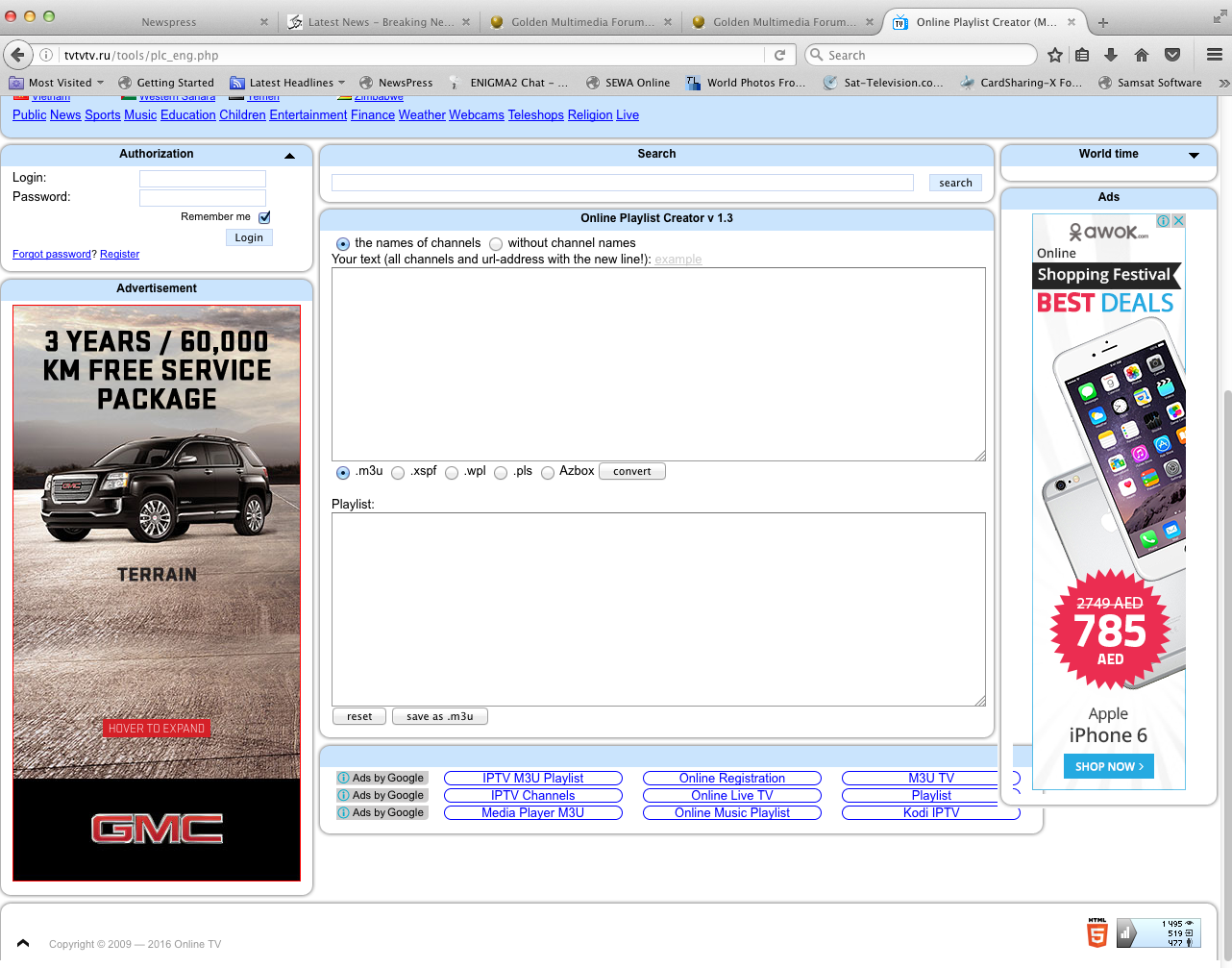Reload the page with the refresh icon
Image resolution: width=1232 pixels, height=968 pixels.
coord(779,55)
